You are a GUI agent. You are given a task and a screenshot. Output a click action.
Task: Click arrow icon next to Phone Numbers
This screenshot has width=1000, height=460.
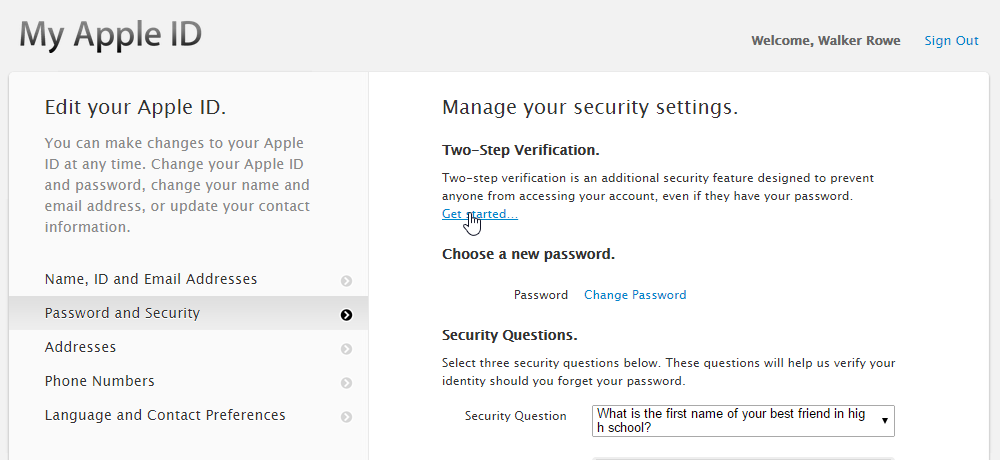[346, 383]
